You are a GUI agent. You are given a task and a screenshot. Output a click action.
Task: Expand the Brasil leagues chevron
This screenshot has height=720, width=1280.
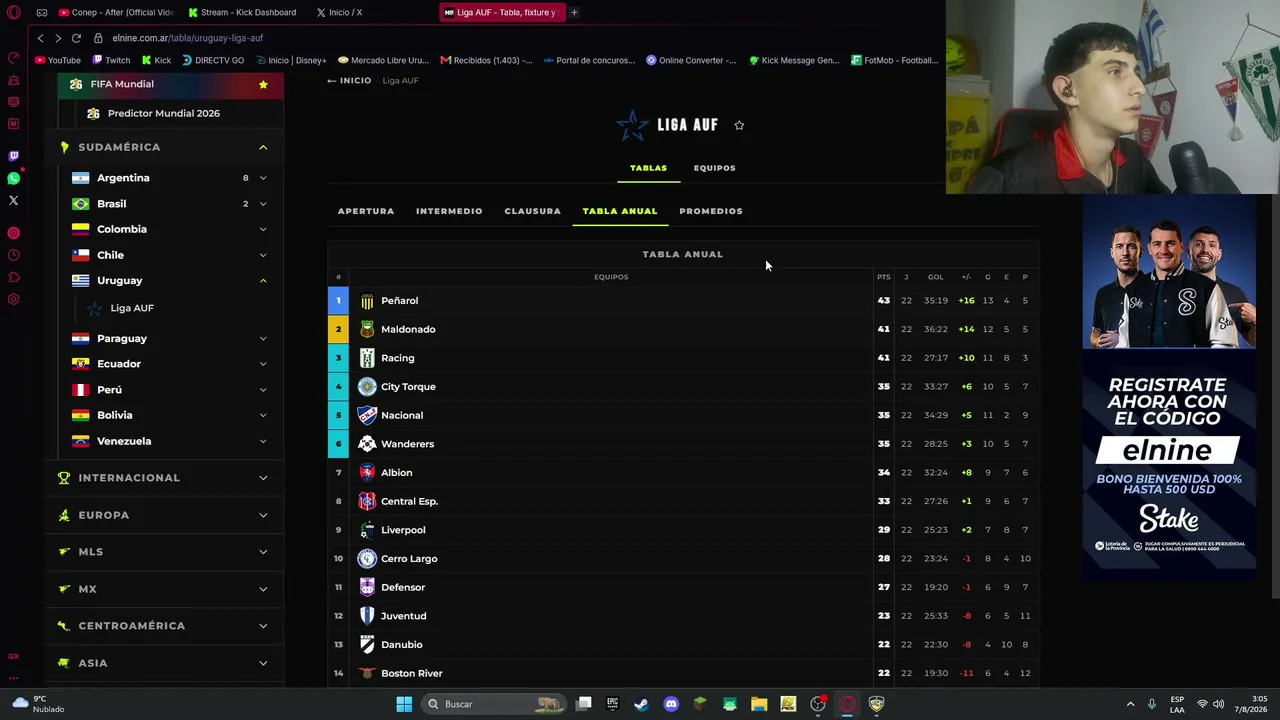coord(263,204)
